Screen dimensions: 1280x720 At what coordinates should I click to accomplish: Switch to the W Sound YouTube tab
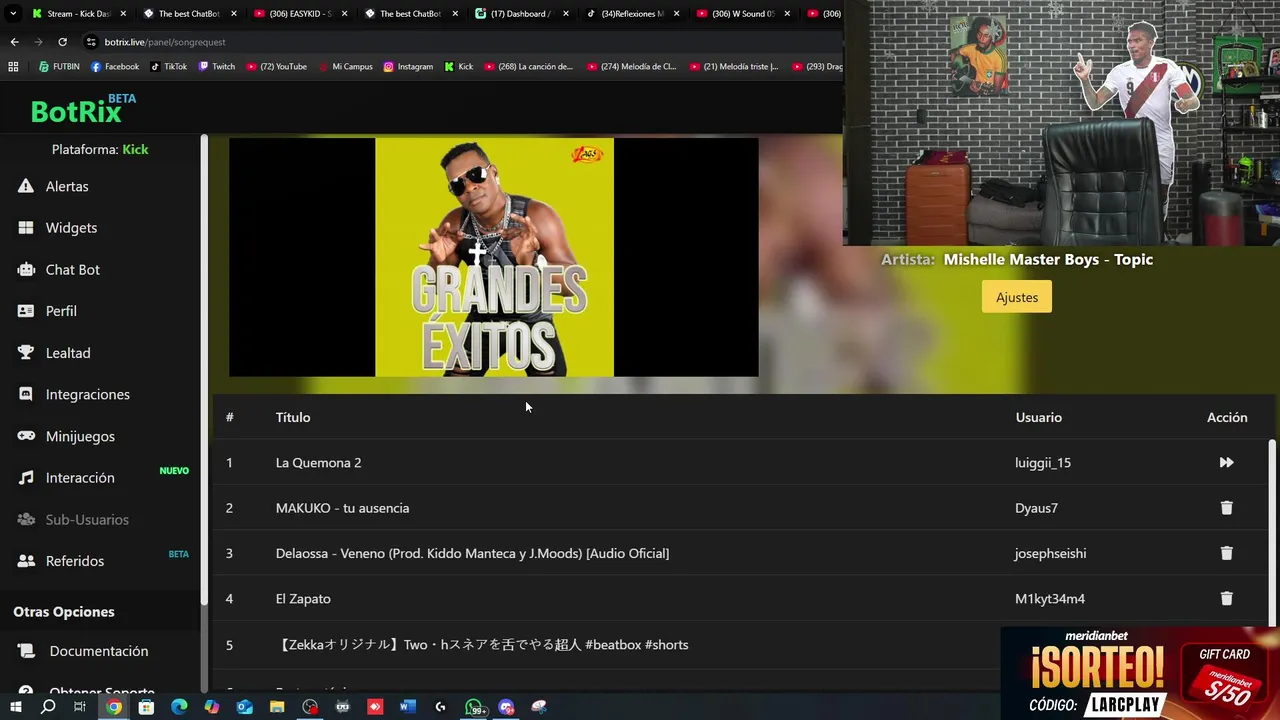point(743,14)
